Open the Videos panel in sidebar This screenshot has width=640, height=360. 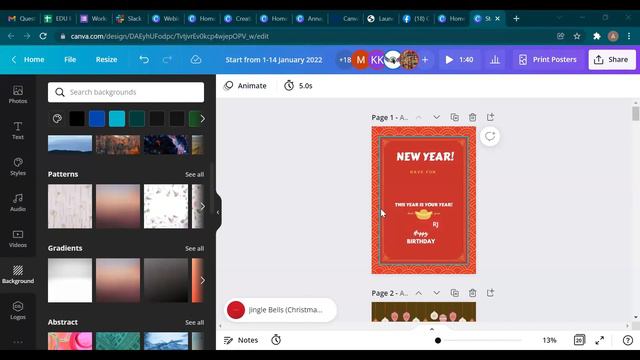click(x=18, y=238)
